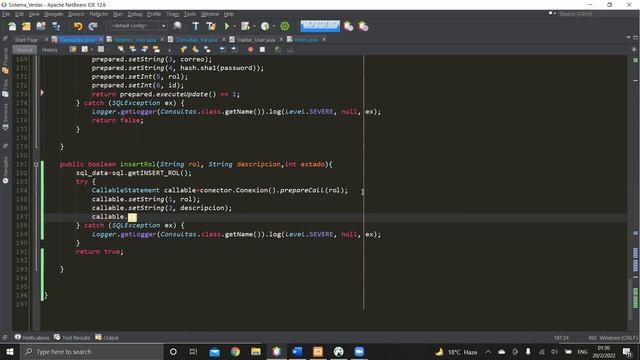This screenshot has height=360, width=640.
Task: Switch the editor to History view
Action: pyautogui.click(x=50, y=50)
